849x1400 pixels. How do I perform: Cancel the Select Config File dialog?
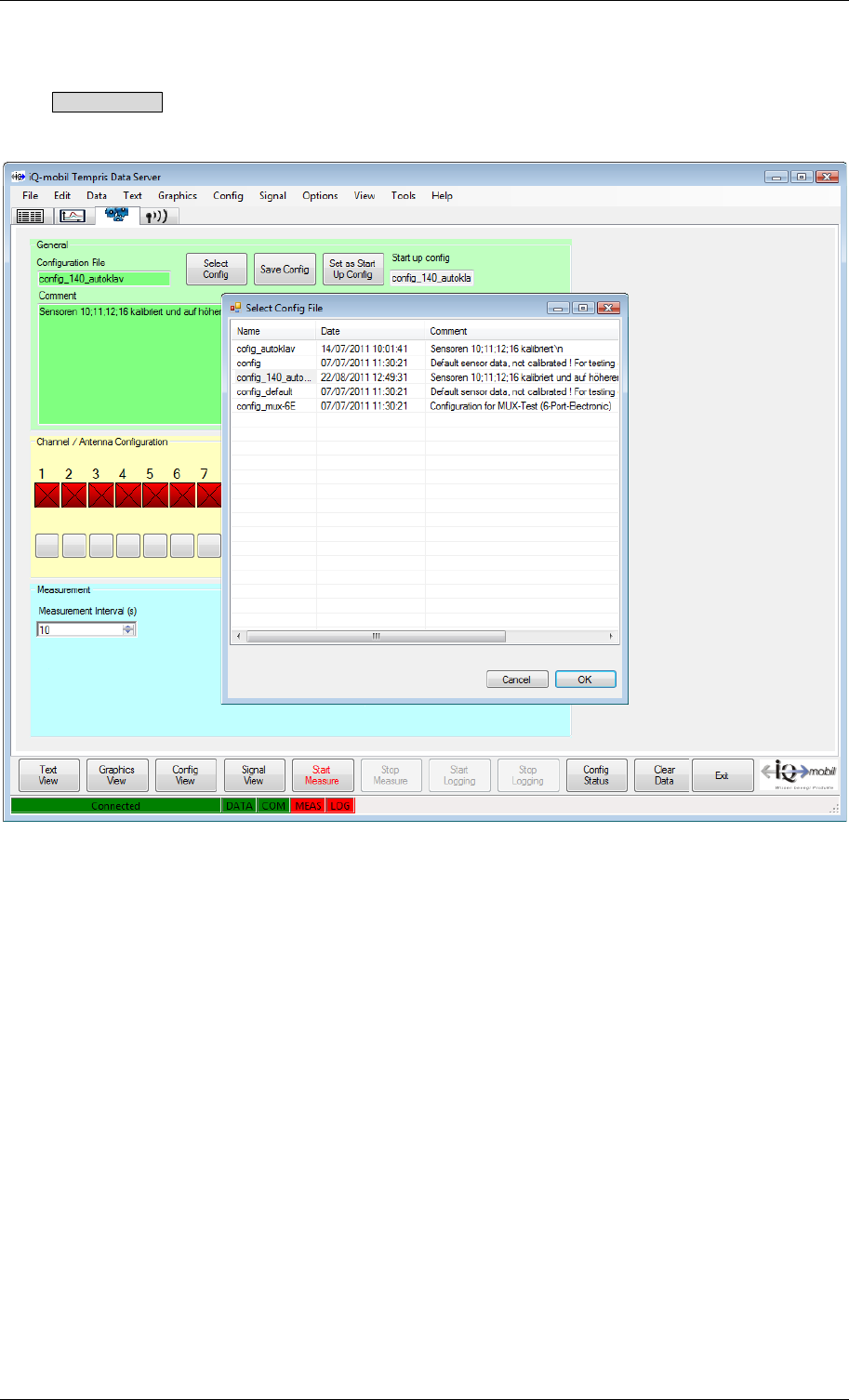pos(516,680)
